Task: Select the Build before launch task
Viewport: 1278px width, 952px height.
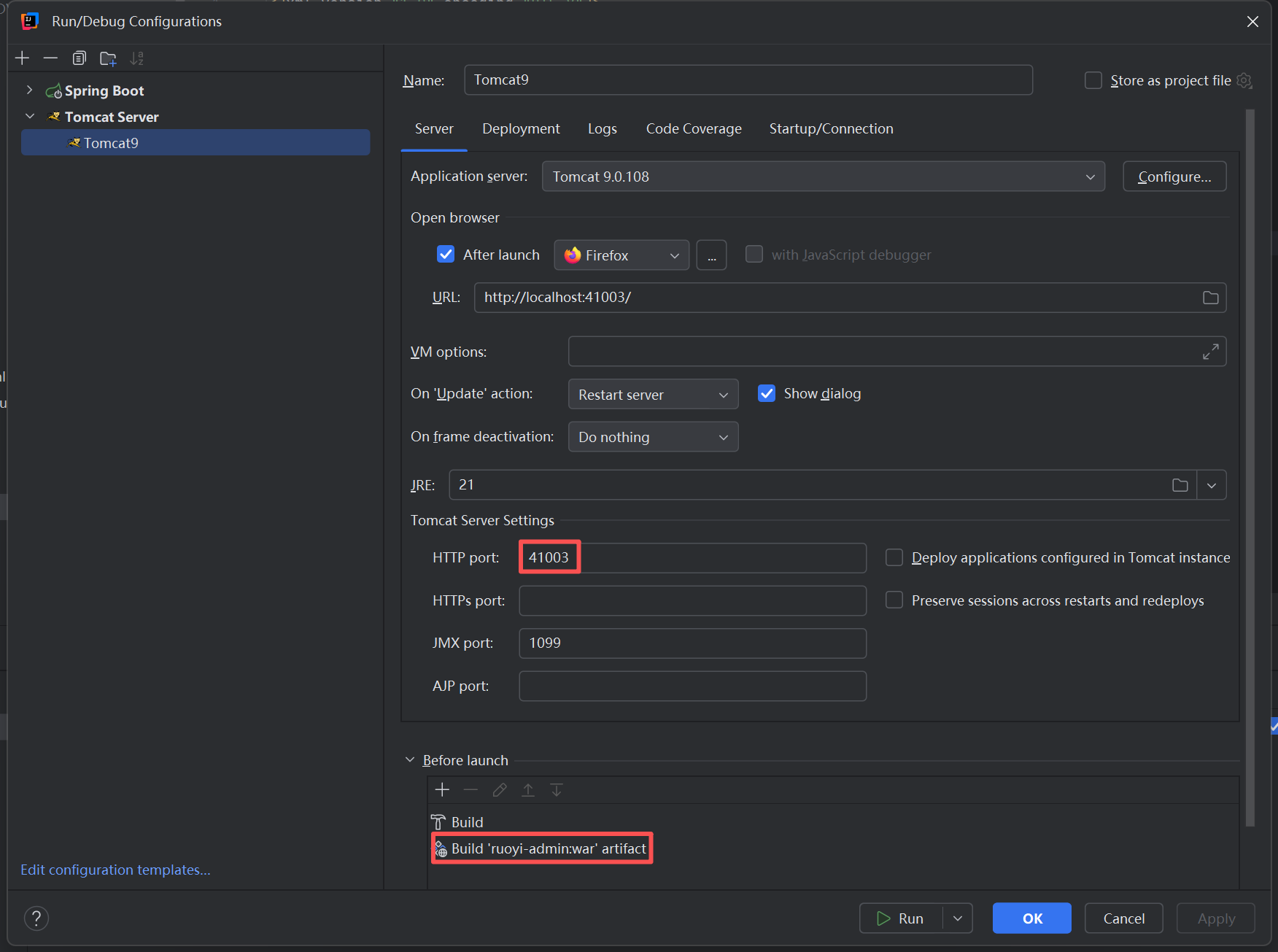Action: click(833, 822)
